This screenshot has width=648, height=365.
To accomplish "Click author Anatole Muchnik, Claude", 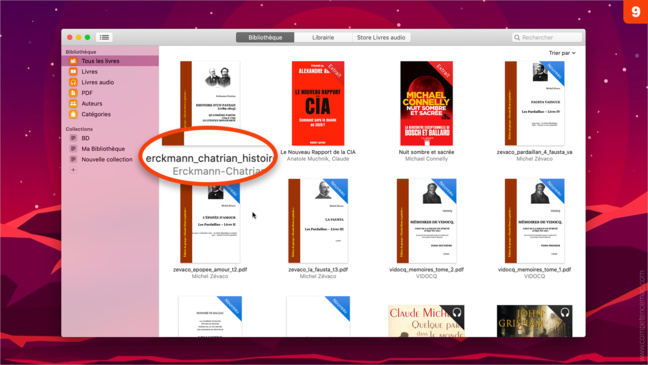I will [x=318, y=159].
